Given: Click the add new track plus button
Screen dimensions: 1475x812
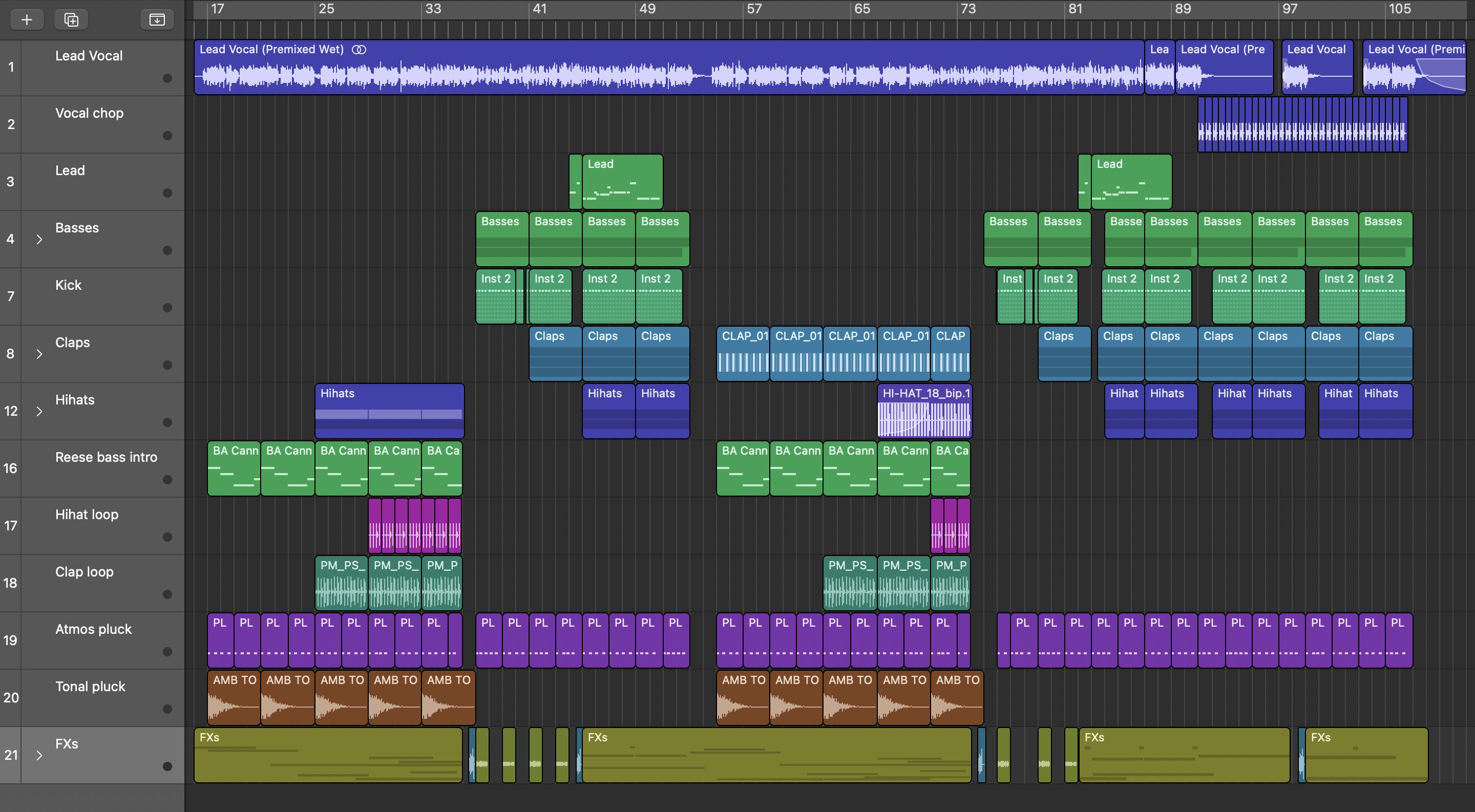Looking at the screenshot, I should (26, 19).
